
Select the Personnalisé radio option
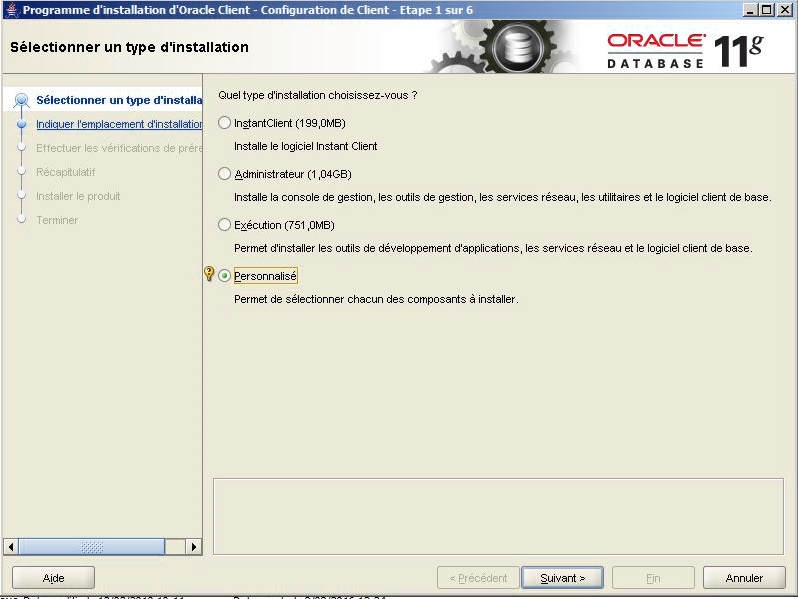tap(224, 276)
